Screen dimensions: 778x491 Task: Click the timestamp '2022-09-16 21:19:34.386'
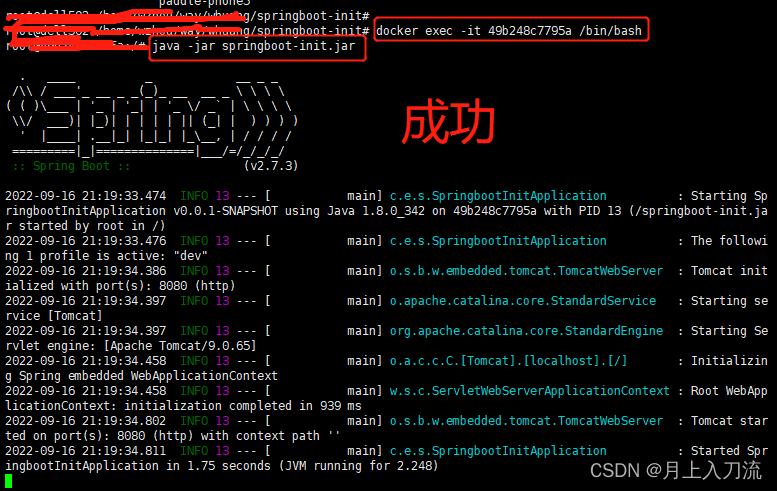[85, 271]
